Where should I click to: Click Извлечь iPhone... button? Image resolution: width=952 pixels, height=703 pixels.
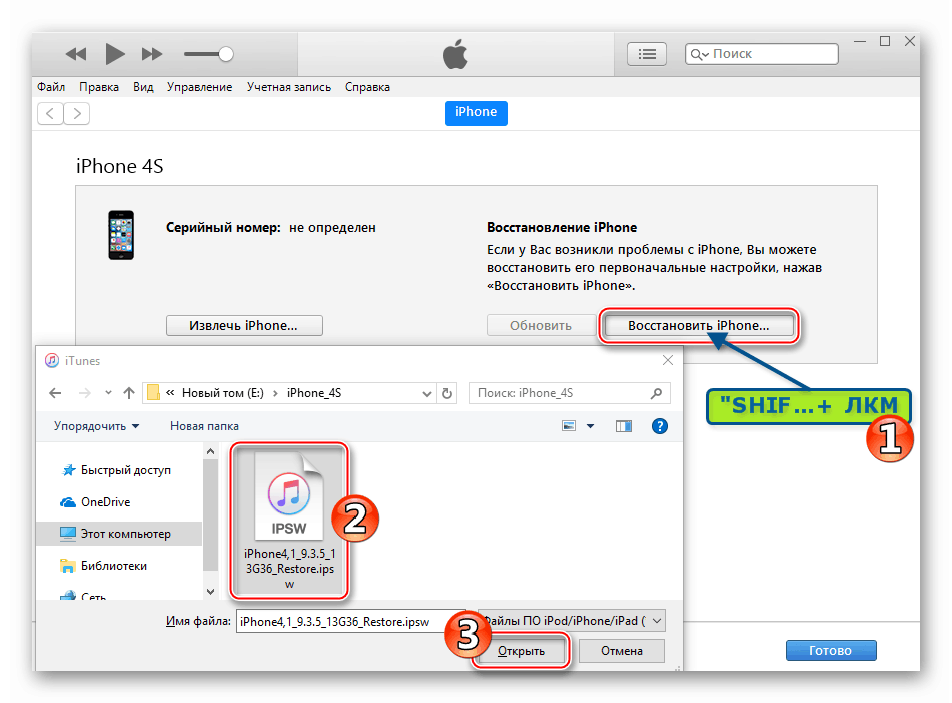coord(244,325)
